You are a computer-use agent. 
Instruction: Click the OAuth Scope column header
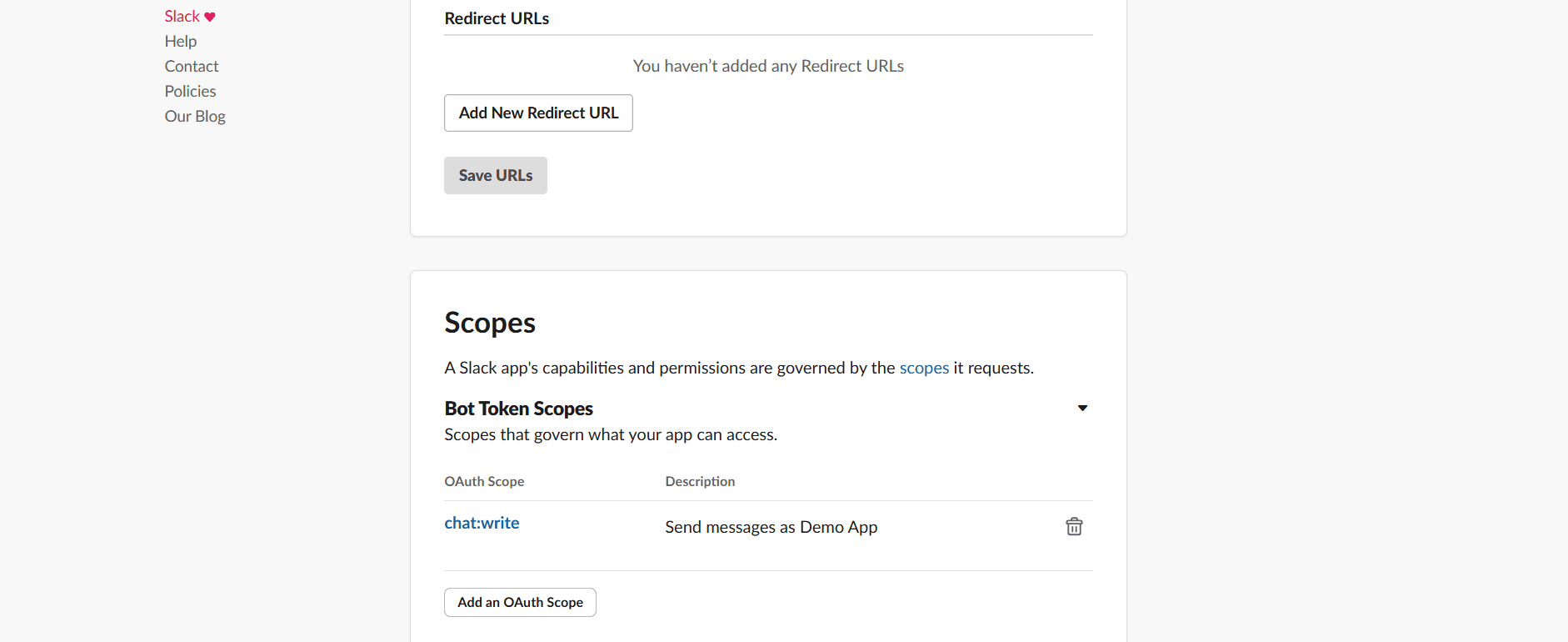point(484,481)
